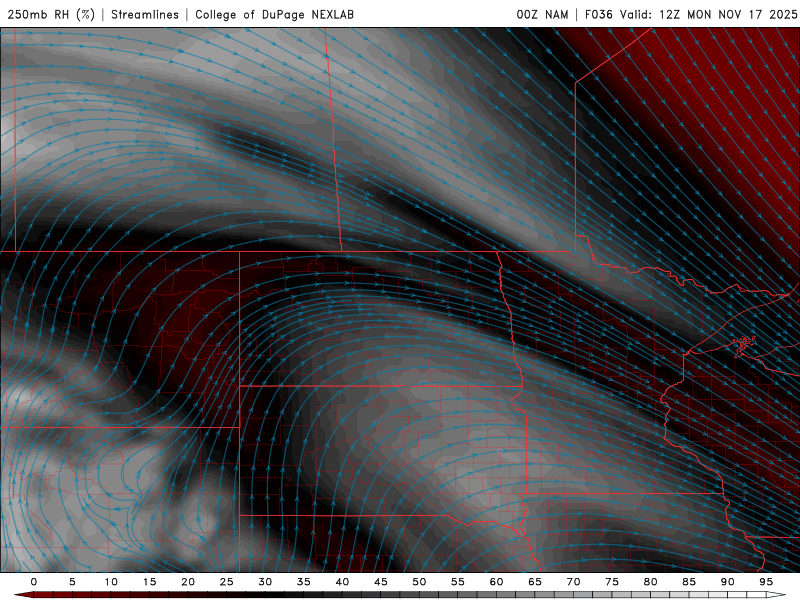The image size is (800, 600).
Task: Click the "00Z NAM" model run text
Action: [542, 14]
